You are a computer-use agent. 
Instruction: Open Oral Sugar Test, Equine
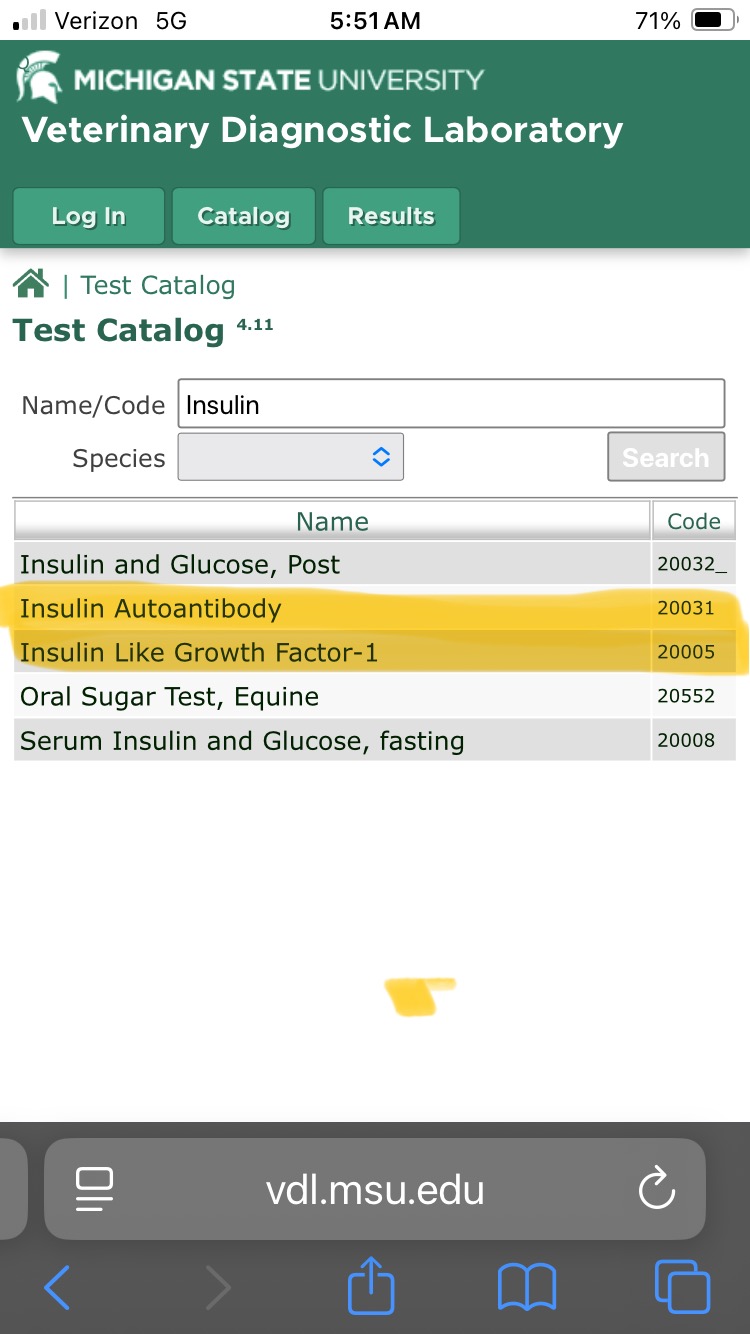170,697
